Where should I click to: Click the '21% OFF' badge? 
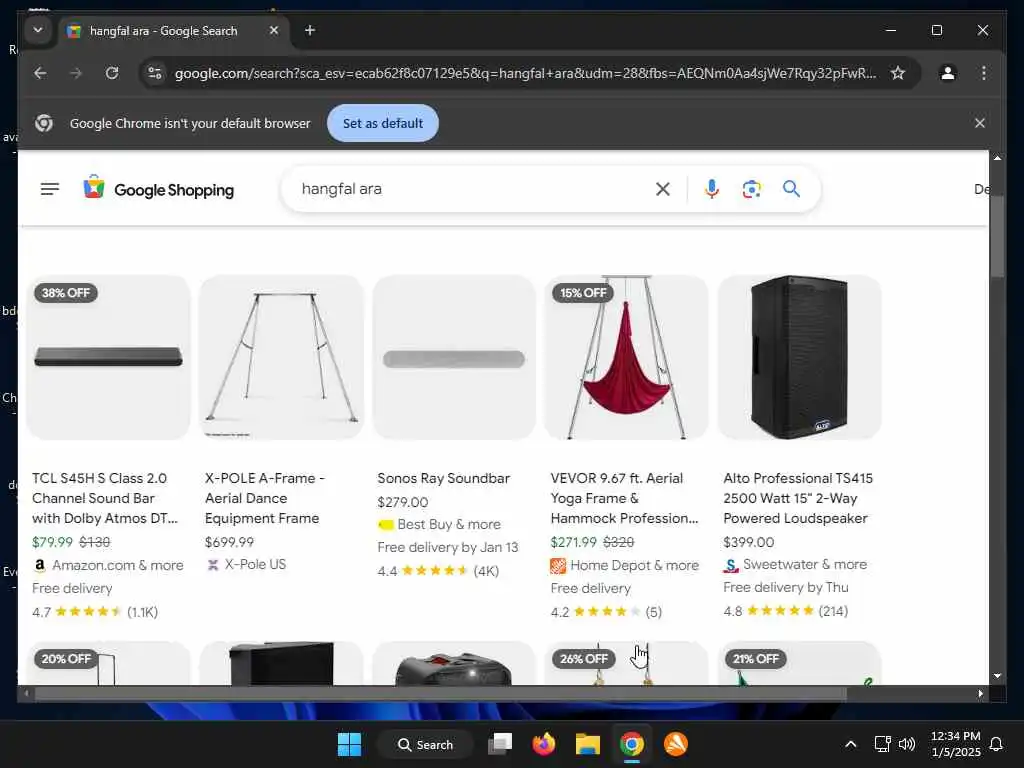pyautogui.click(x=756, y=659)
